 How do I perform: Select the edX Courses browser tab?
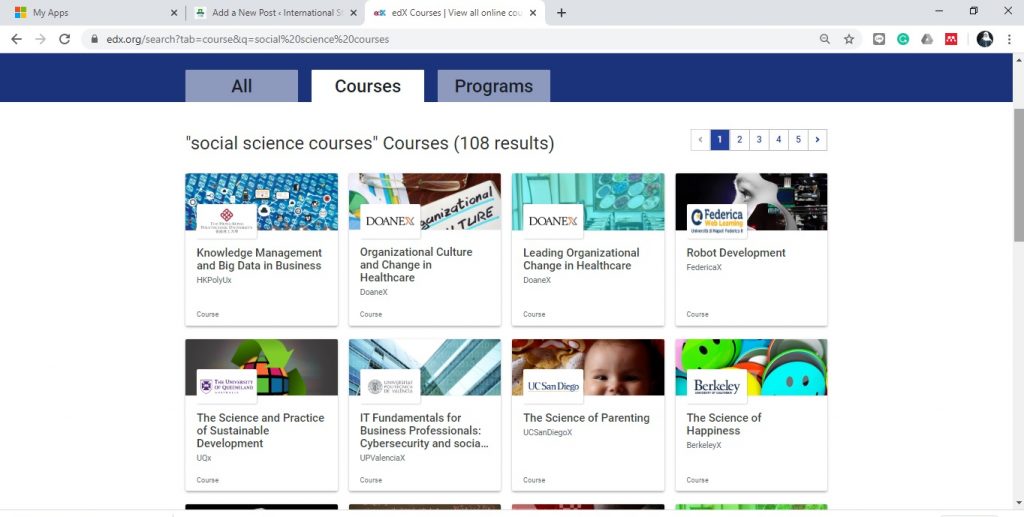(x=455, y=13)
